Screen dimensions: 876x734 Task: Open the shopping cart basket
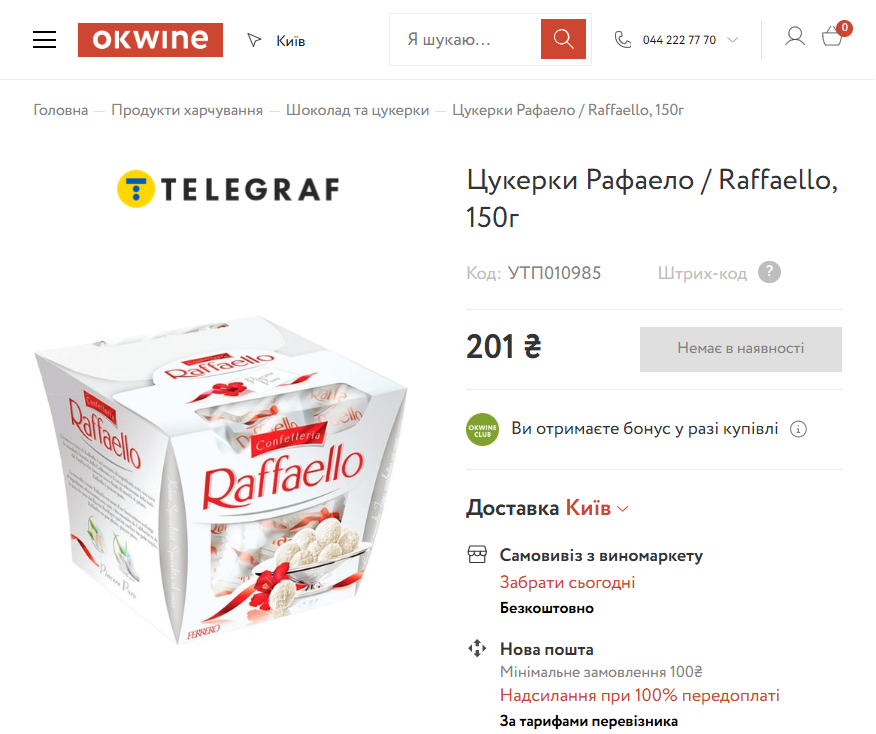coord(832,37)
